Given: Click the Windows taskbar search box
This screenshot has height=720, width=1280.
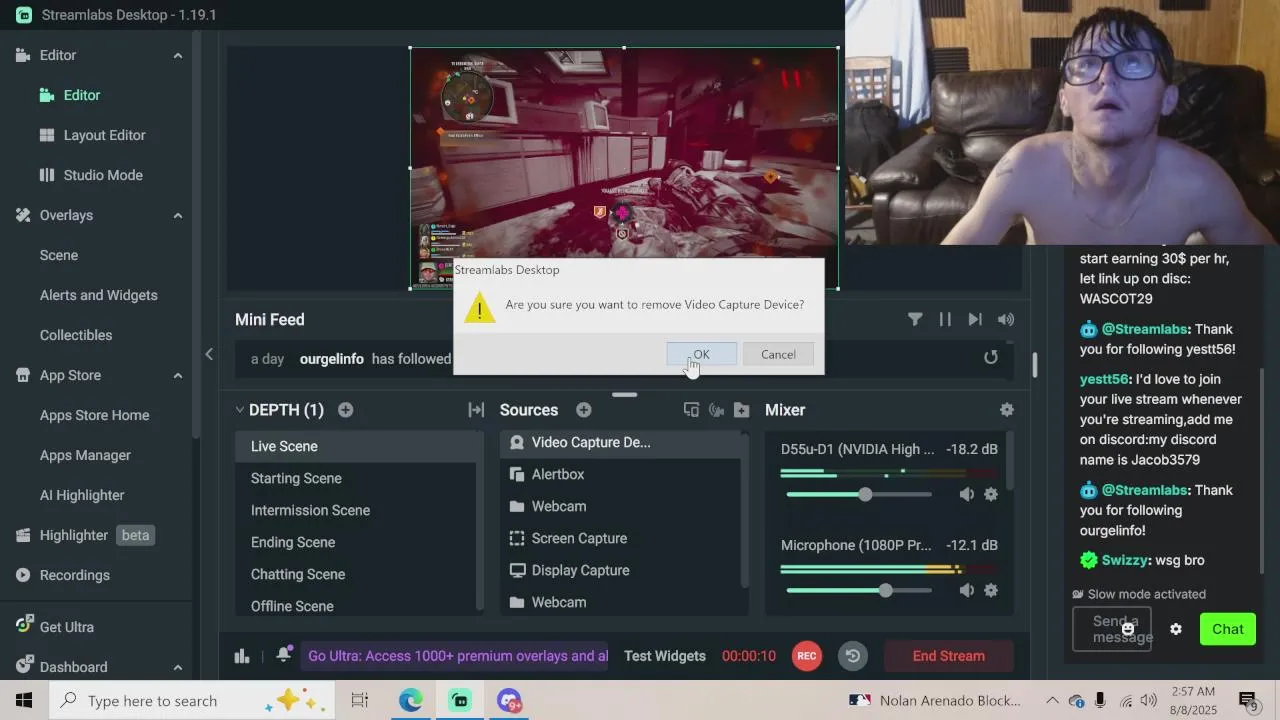Looking at the screenshot, I should pos(192,700).
